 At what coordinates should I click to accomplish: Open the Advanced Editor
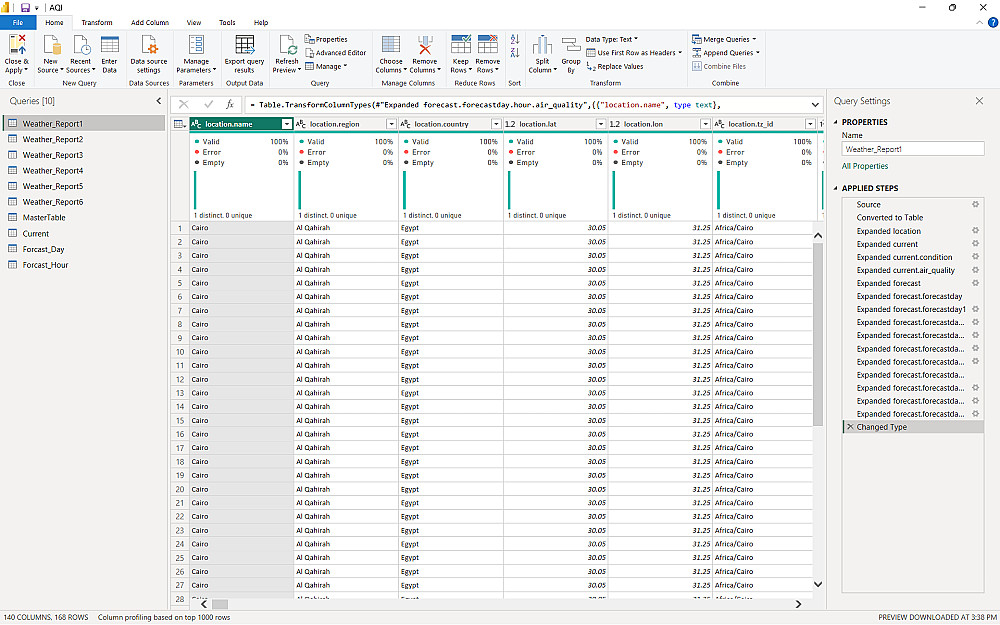[x=335, y=53]
